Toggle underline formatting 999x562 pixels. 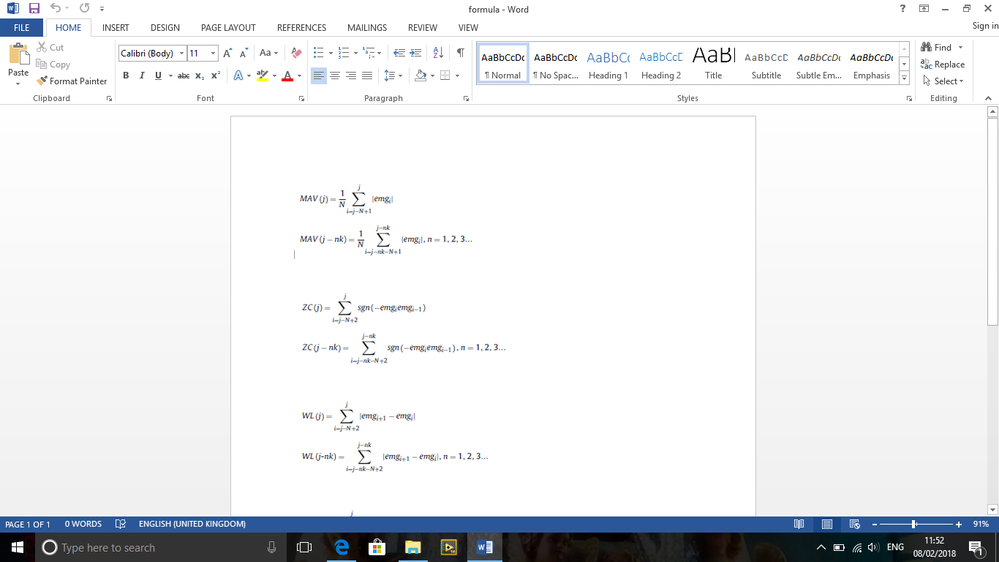158,76
